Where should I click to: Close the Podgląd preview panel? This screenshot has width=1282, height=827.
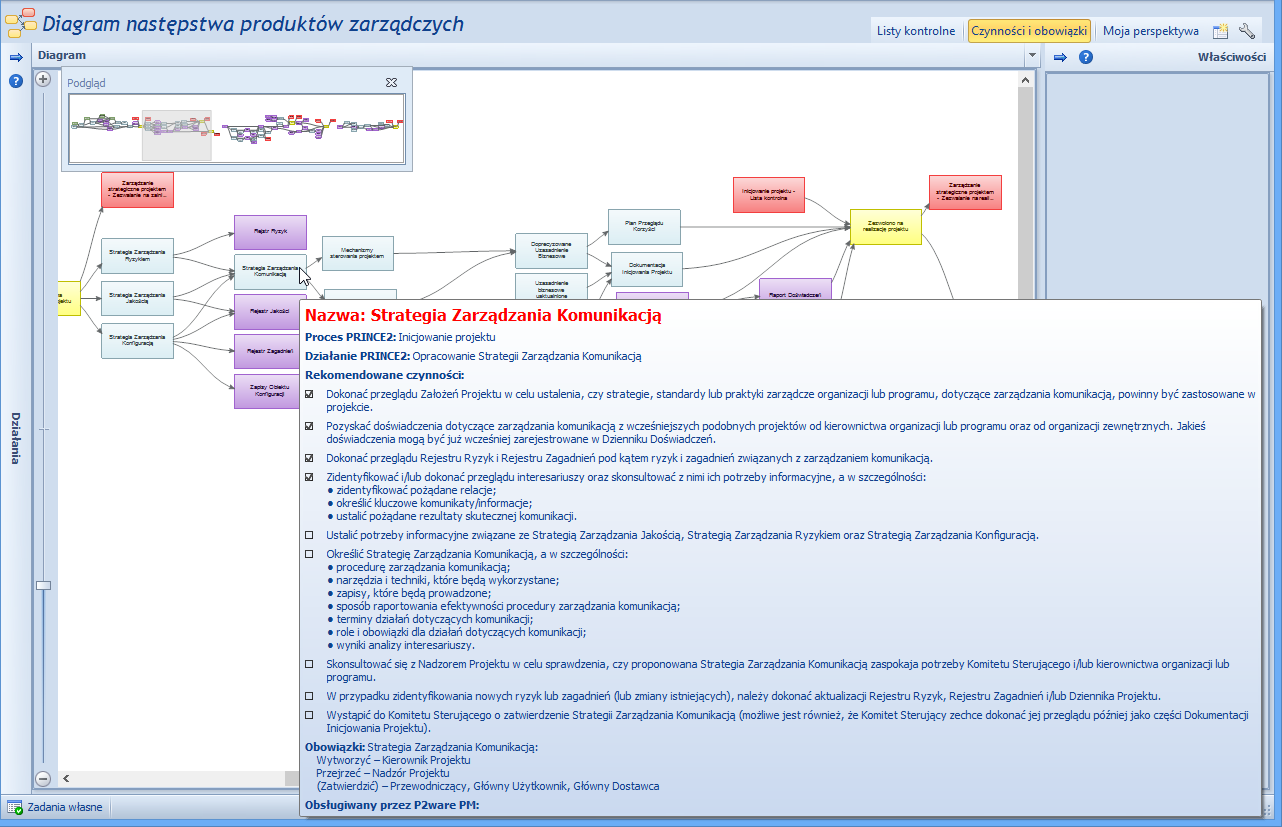pos(392,82)
